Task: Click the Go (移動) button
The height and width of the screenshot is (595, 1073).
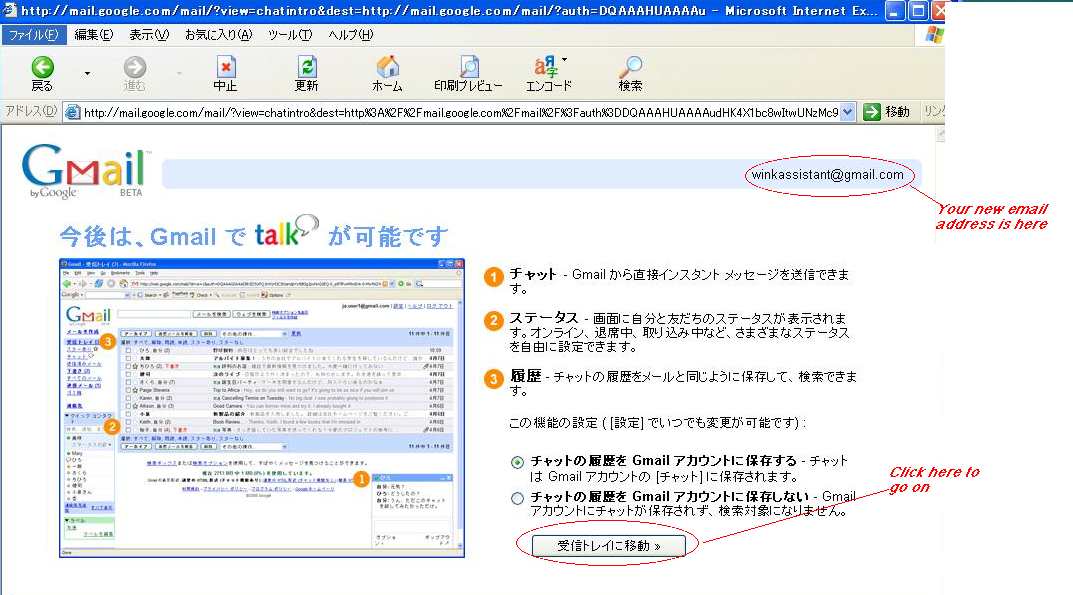Action: (x=887, y=112)
